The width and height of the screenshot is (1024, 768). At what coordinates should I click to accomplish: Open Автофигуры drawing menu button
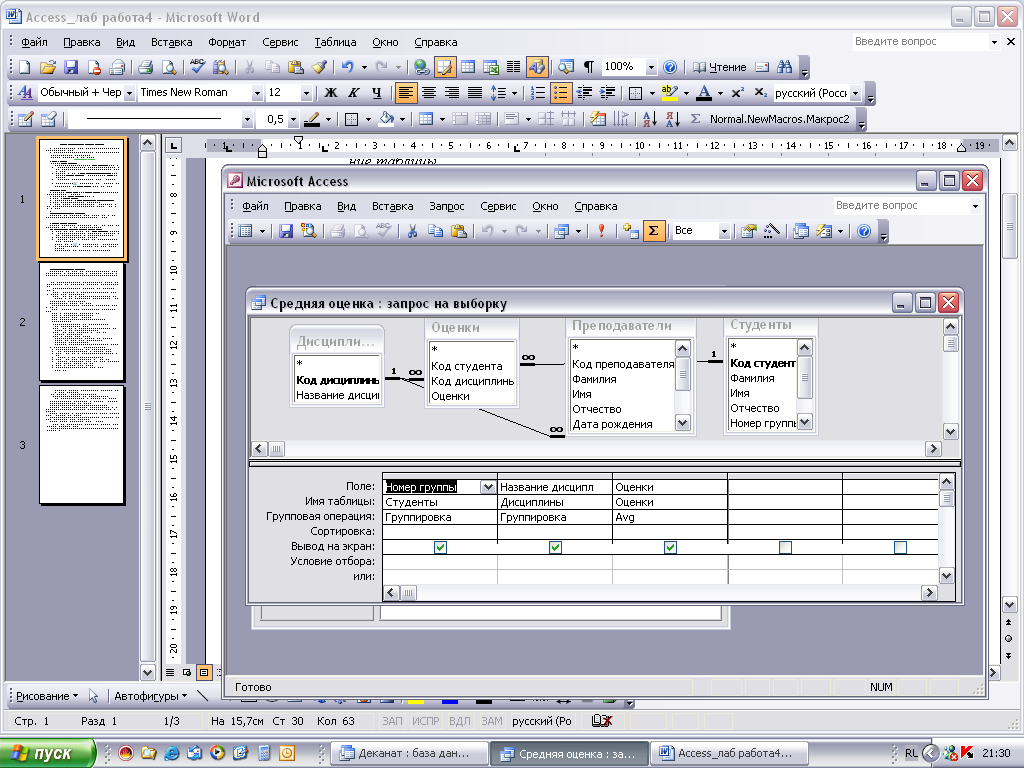[x=150, y=696]
